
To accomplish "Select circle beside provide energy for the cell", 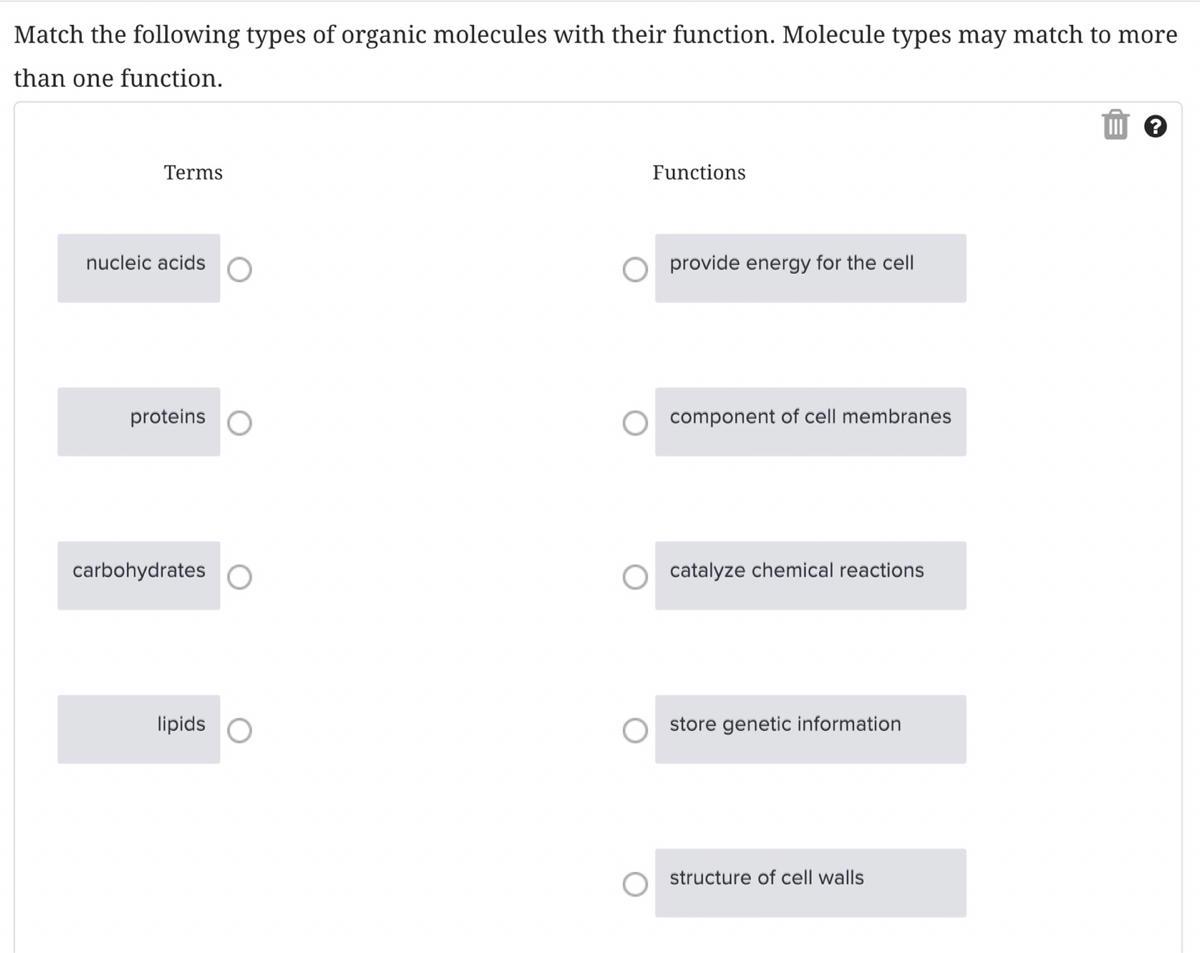I will [635, 270].
